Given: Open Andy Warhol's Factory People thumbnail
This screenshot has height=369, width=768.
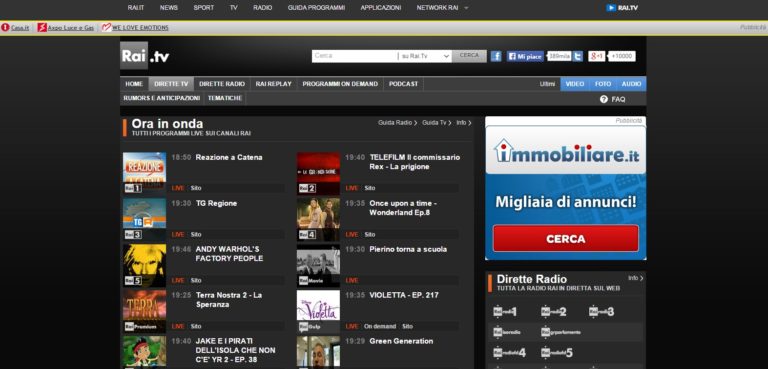Looking at the screenshot, I should 144,265.
